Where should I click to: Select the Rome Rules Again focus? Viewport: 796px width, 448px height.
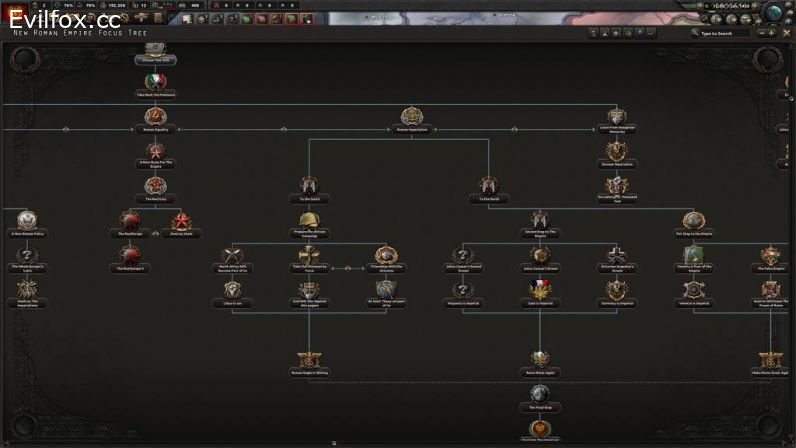pos(540,360)
